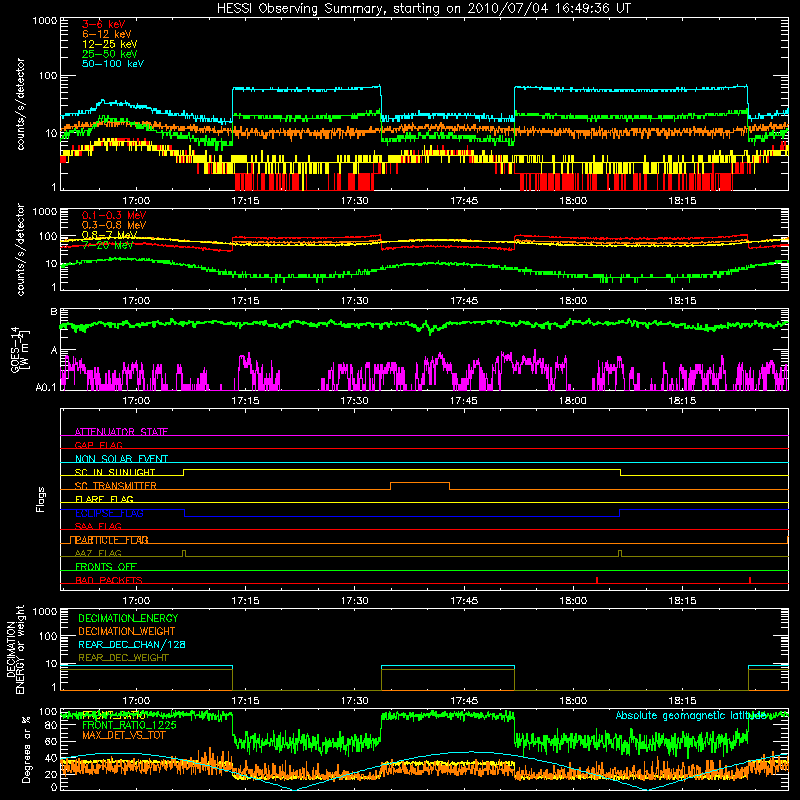Screen dimensions: 800x800
Task: Click the NON_SOLAR_EVENT flag label
Action: click(121, 459)
